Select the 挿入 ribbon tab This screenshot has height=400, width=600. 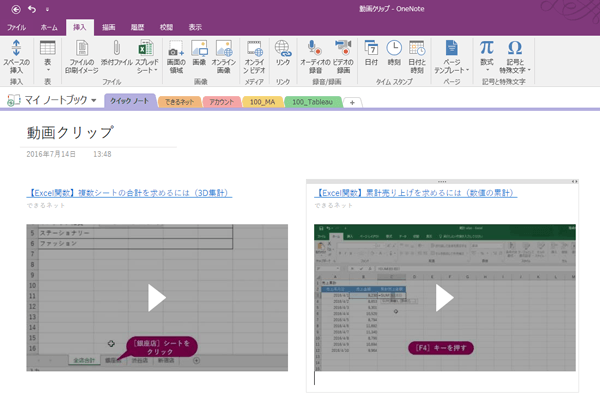80,27
